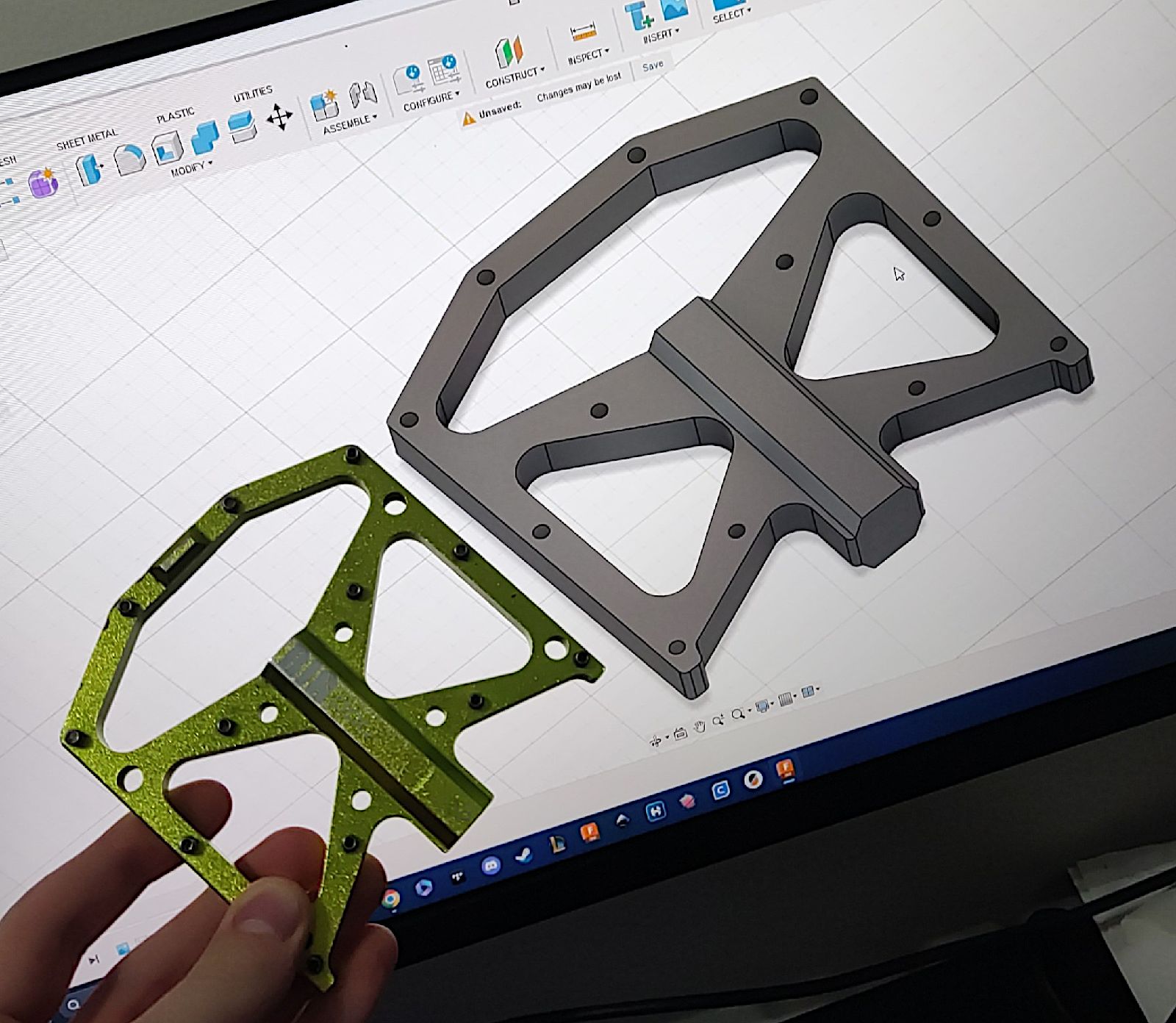
Task: Click the yellow unsaved warning triangle
Action: pos(469,118)
